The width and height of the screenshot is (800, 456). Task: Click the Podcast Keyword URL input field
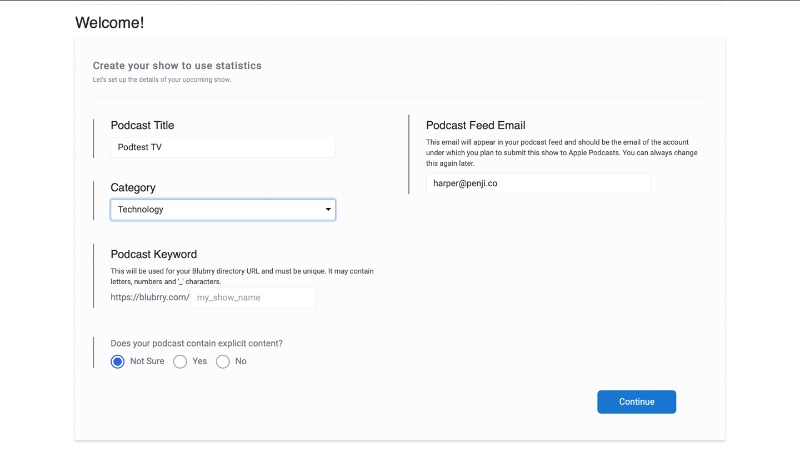[x=253, y=297]
